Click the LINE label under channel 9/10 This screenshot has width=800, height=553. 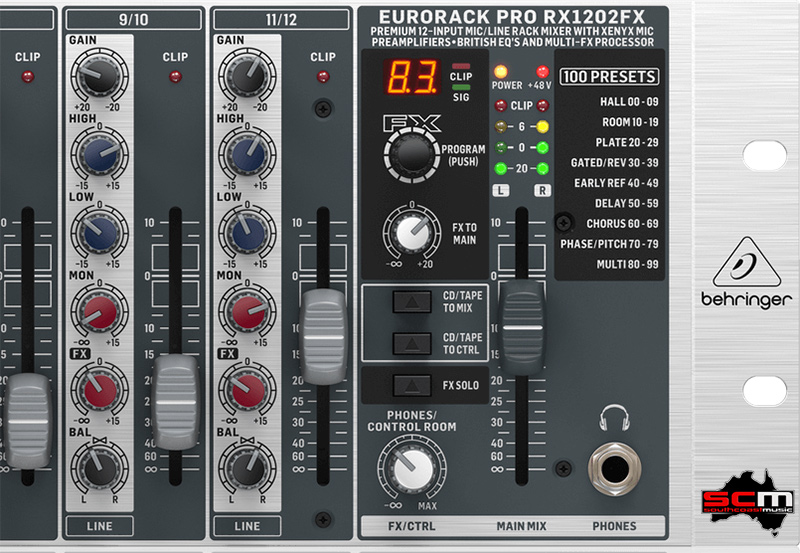coord(99,526)
